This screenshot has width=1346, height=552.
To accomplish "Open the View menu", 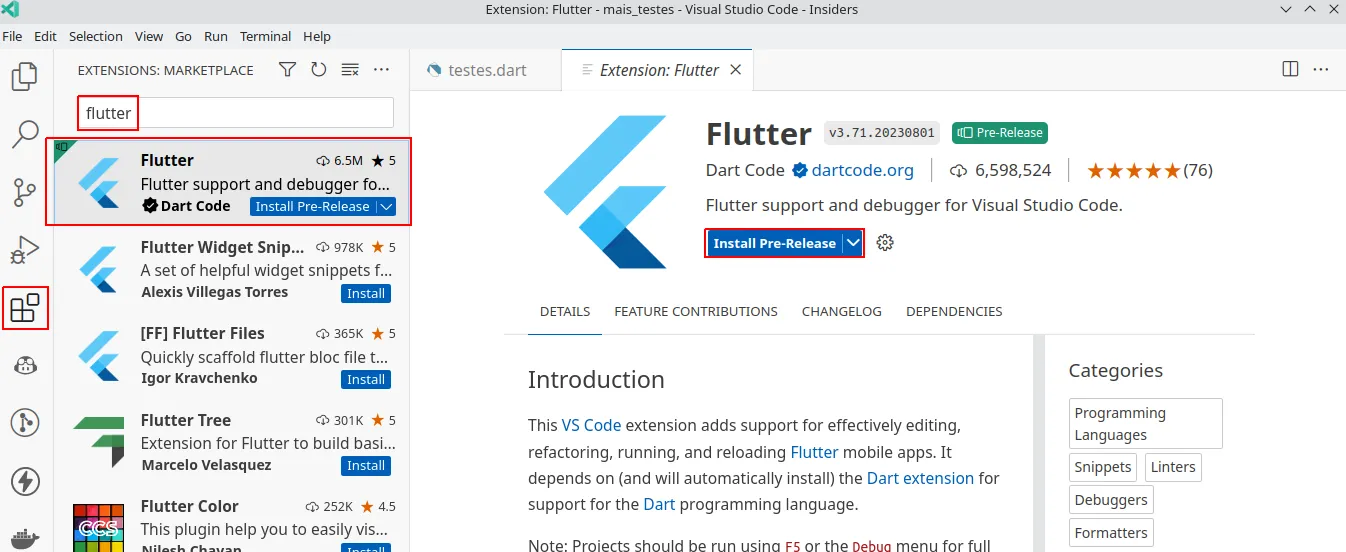I will click(x=149, y=36).
